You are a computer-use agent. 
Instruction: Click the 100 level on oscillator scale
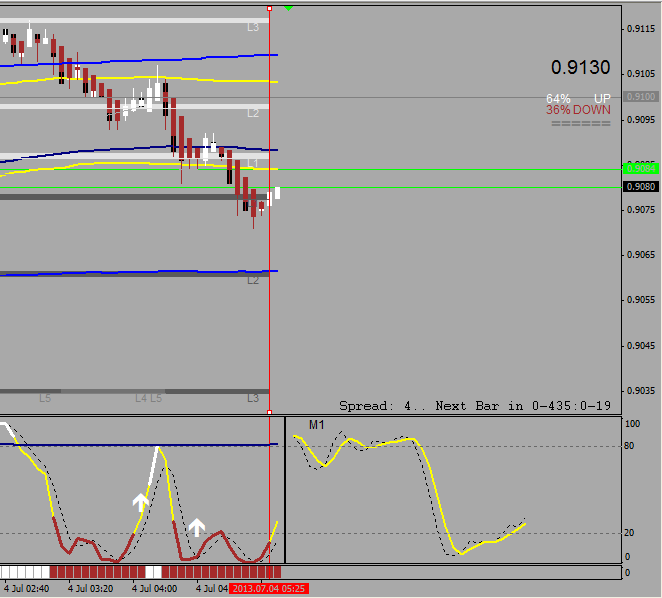pos(632,424)
